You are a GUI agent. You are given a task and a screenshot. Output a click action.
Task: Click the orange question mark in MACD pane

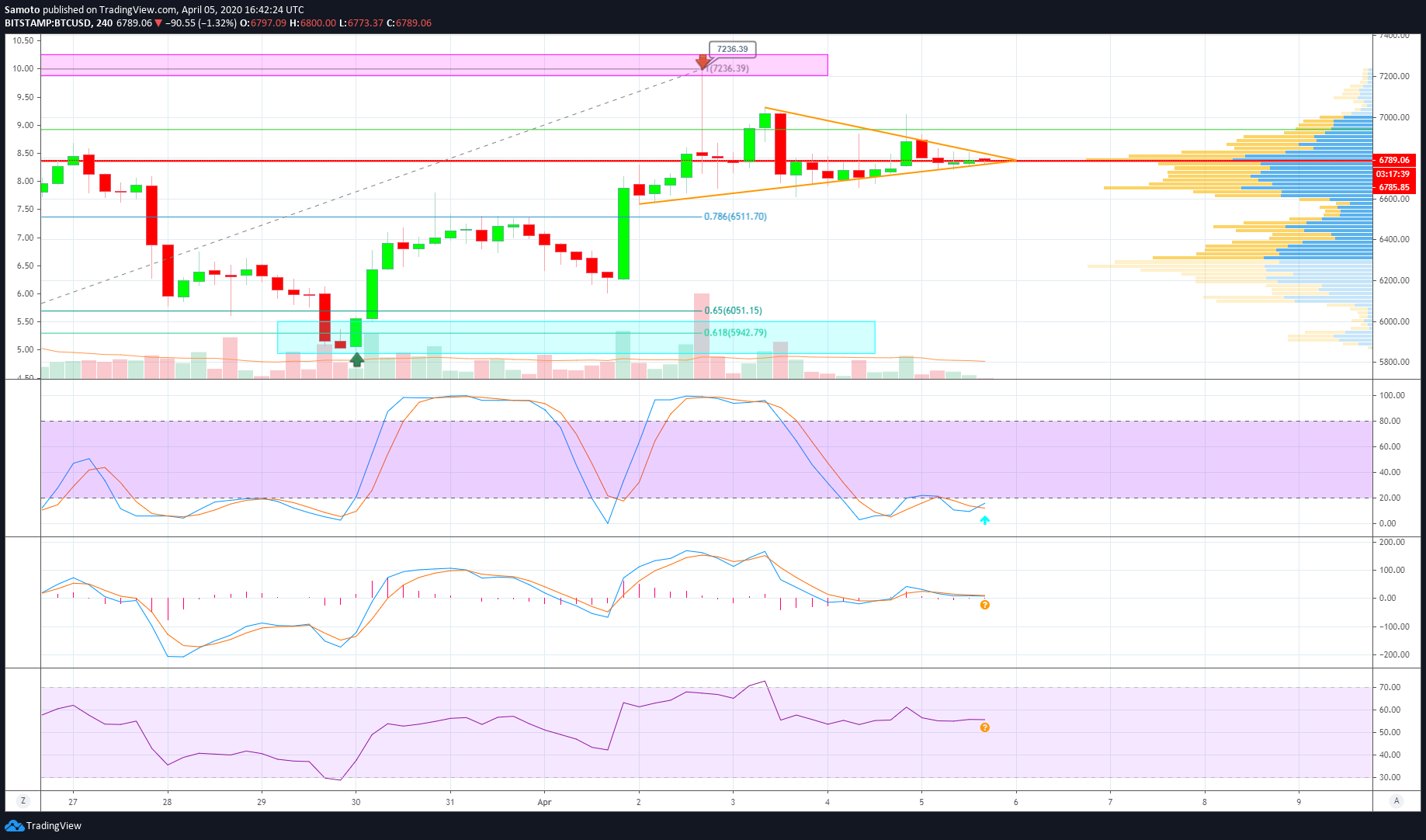(x=984, y=605)
